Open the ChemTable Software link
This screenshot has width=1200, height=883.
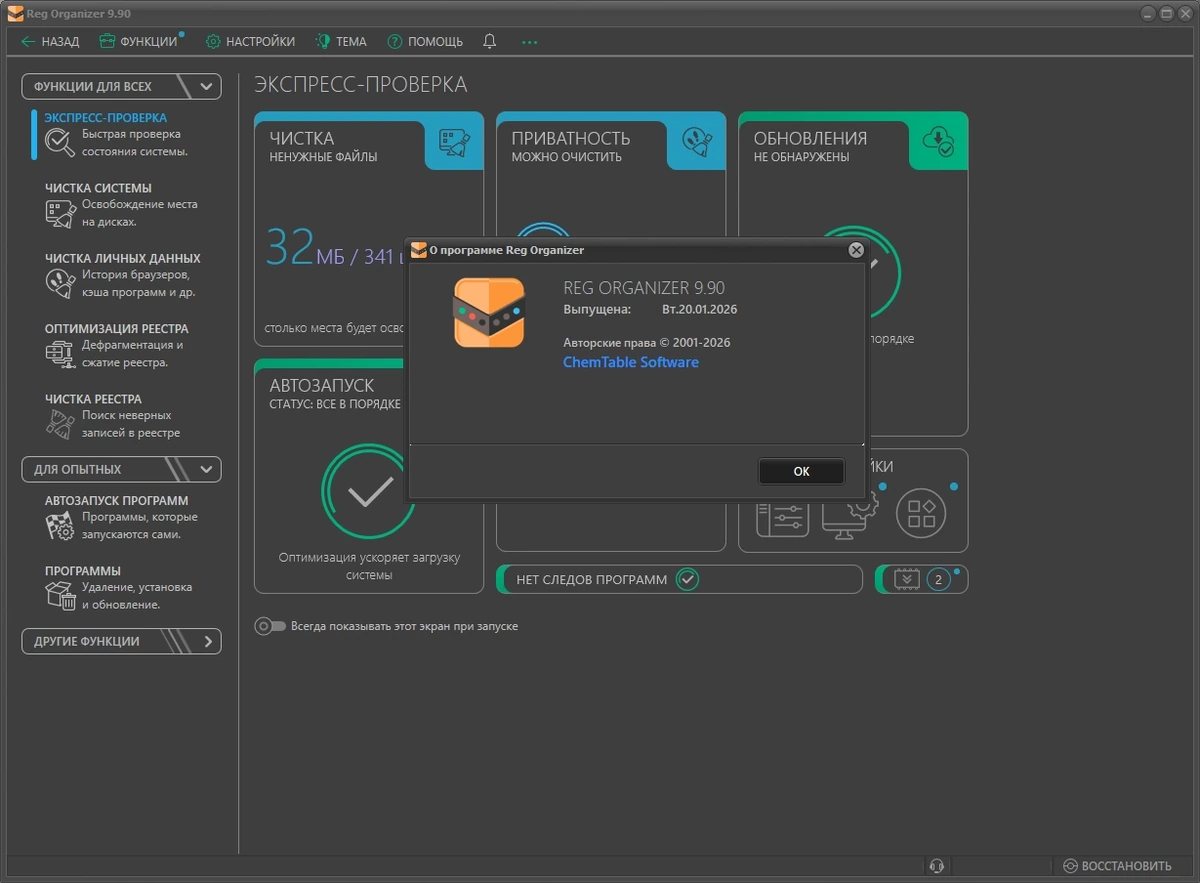coord(631,362)
